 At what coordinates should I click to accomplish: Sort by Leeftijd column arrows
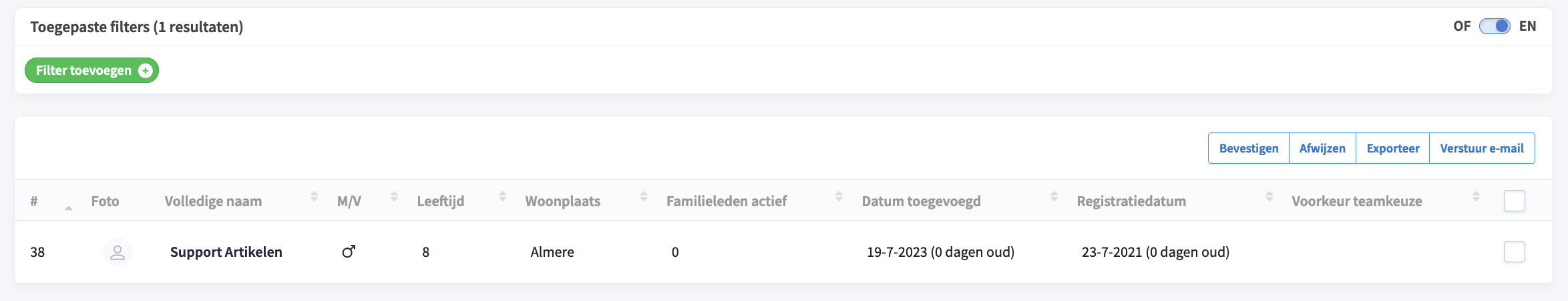pos(502,197)
